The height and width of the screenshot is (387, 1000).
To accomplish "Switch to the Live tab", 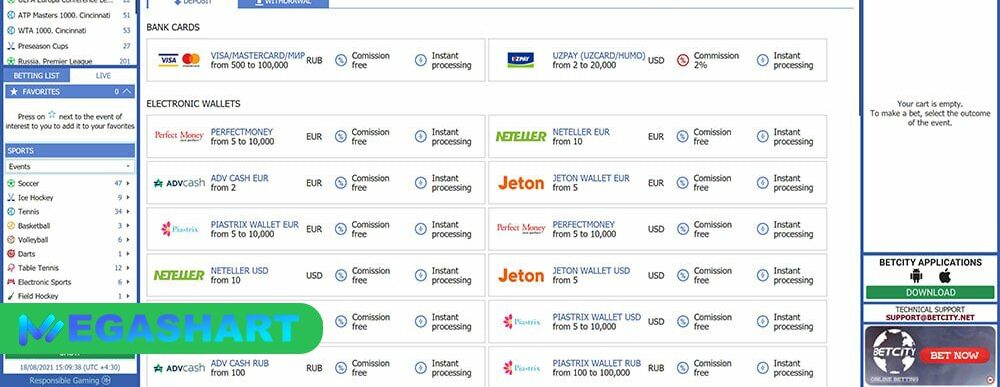I will click(103, 75).
